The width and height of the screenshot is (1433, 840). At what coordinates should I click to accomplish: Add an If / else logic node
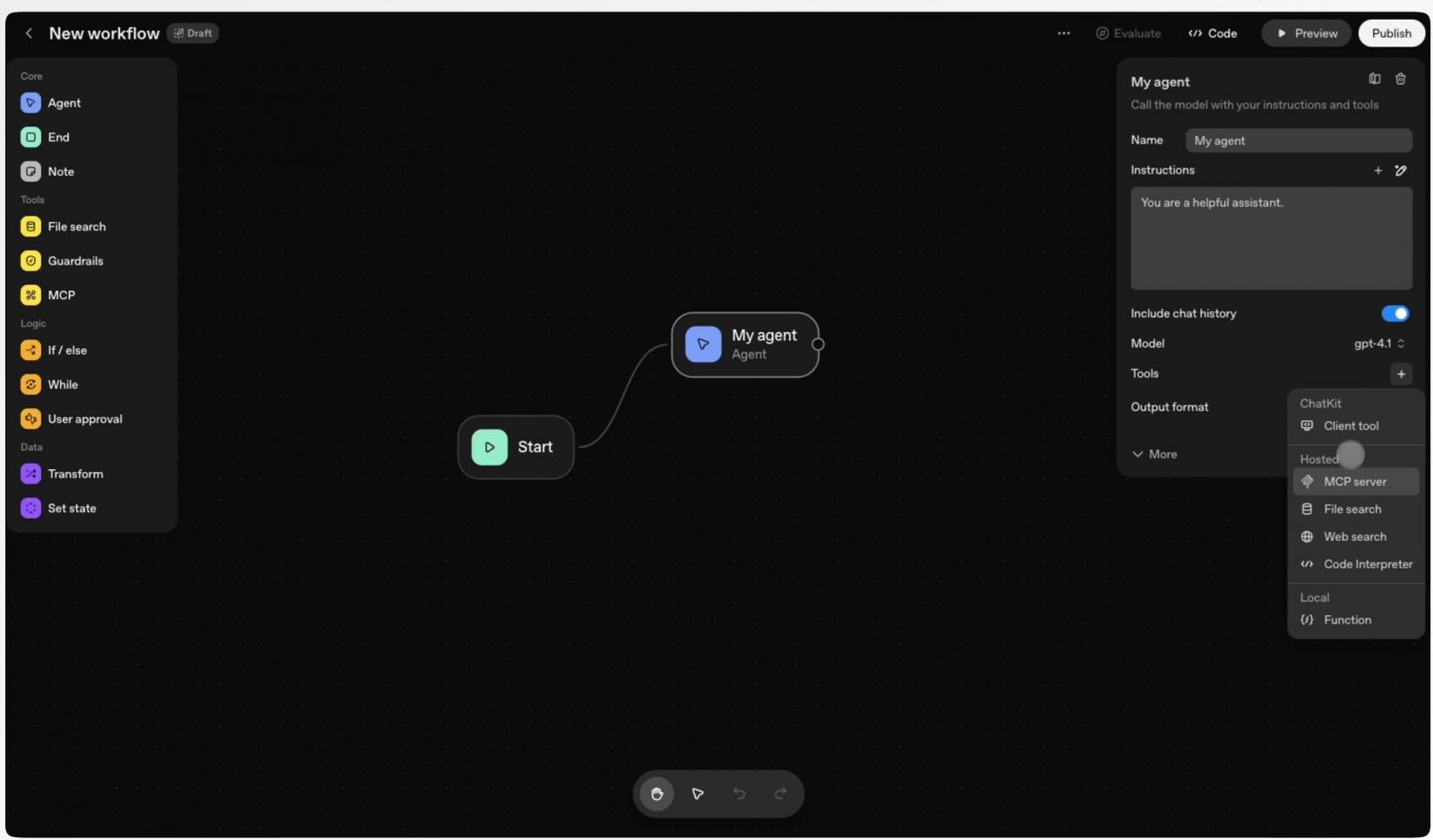66,350
